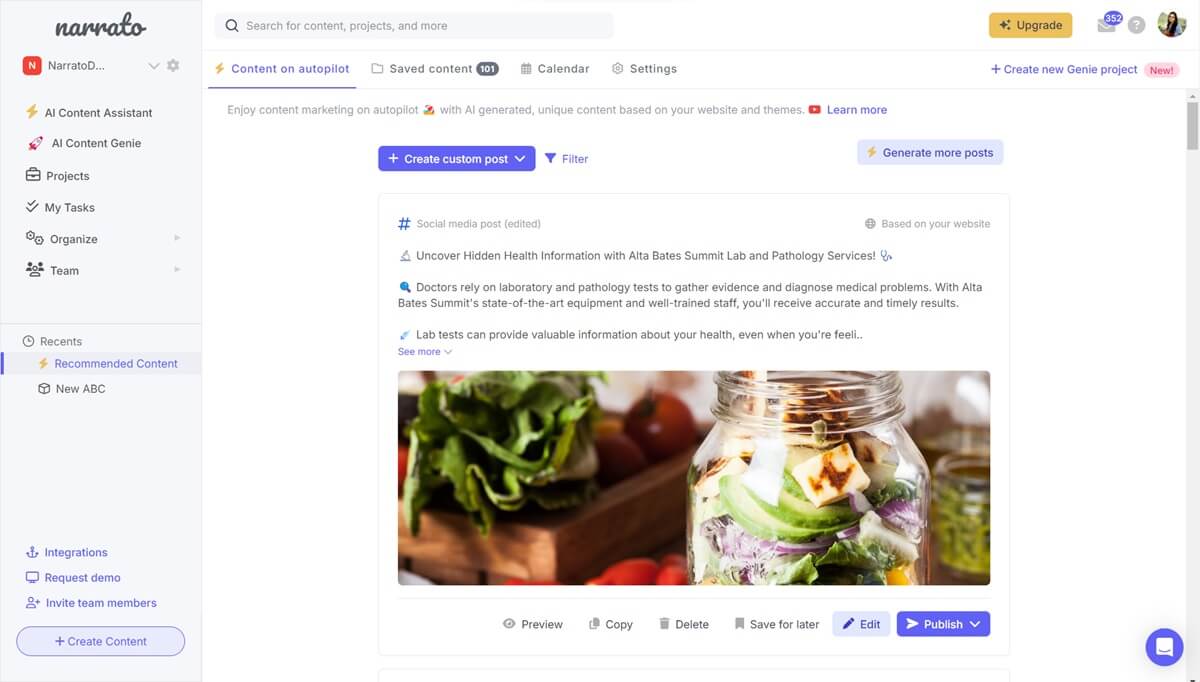Viewport: 1200px width, 682px height.
Task: Delete the social media post
Action: click(684, 624)
